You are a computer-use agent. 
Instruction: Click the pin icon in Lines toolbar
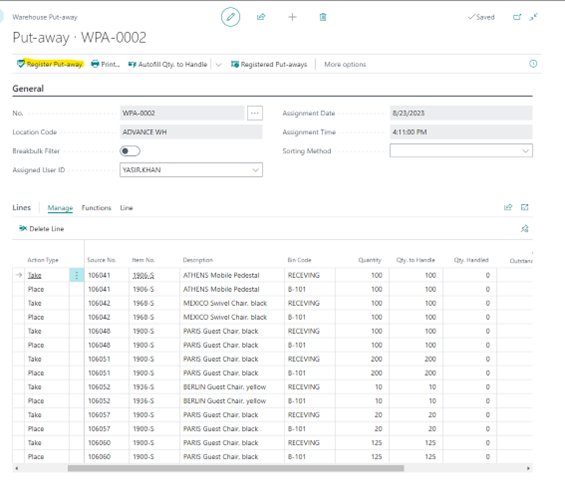coord(525,228)
